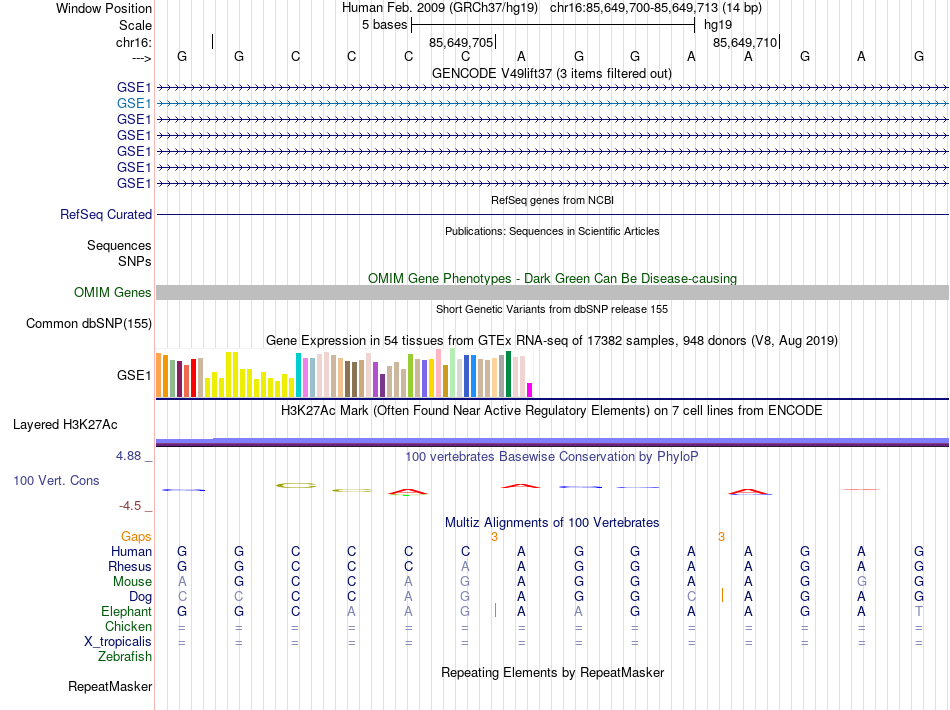Select the Zebrafish species row label

click(x=125, y=656)
